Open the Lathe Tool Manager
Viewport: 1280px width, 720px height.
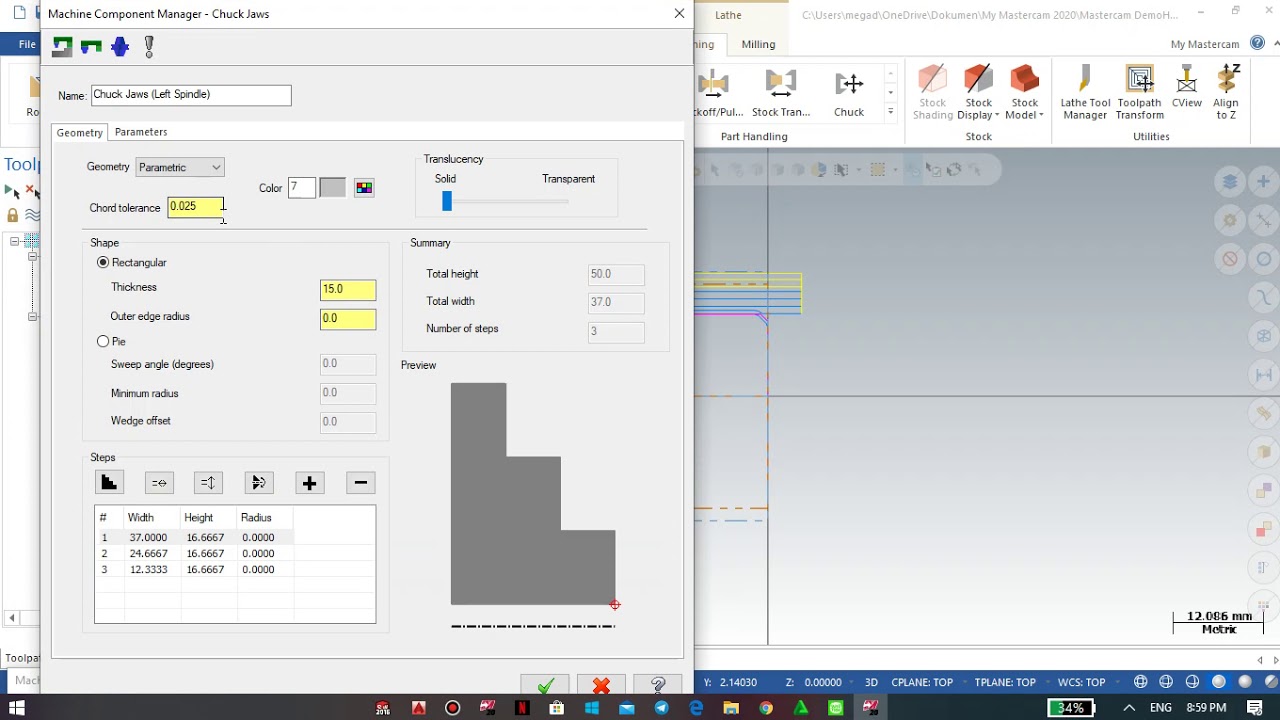coord(1085,93)
